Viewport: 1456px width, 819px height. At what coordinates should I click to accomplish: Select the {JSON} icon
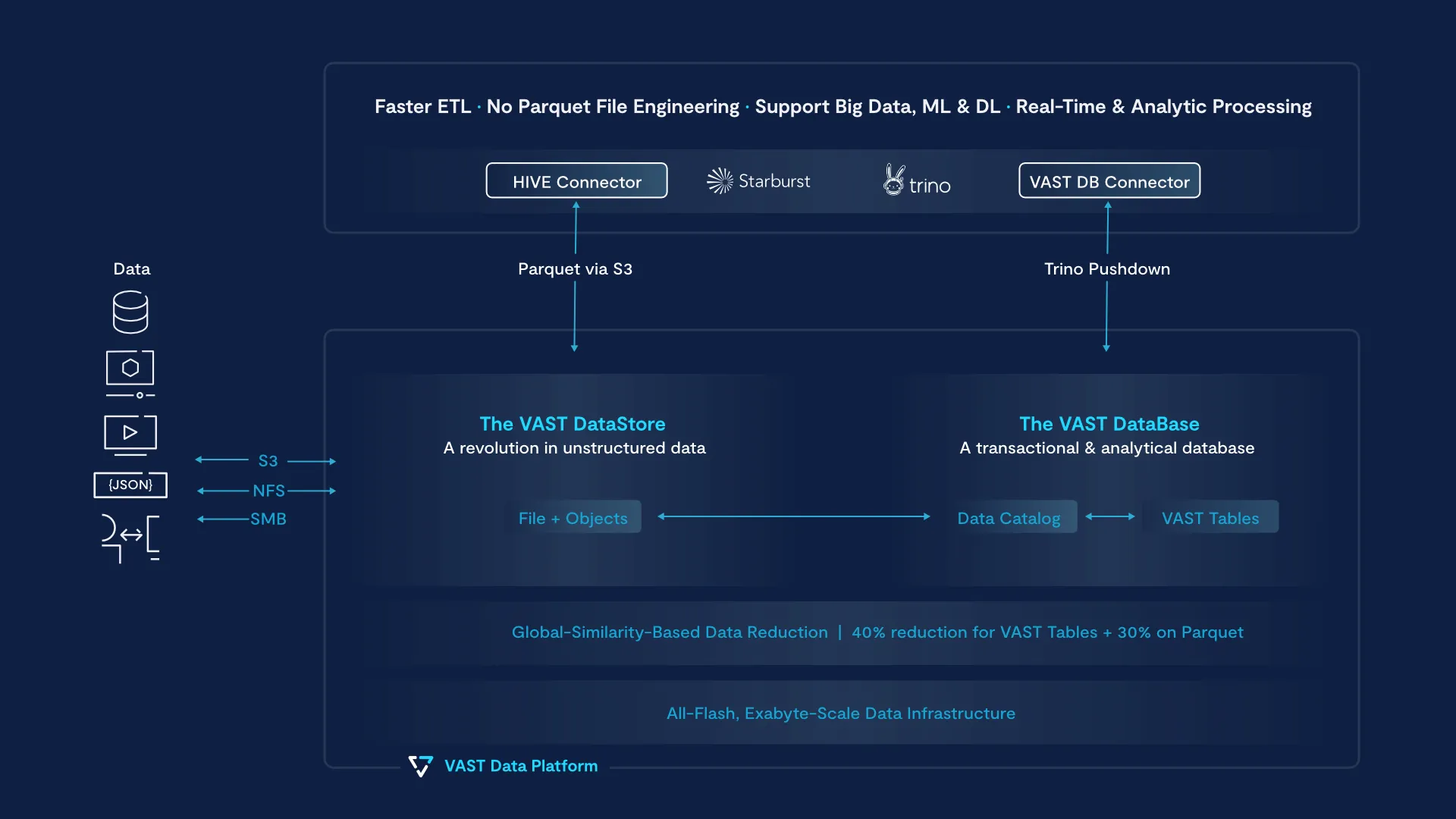pos(130,485)
